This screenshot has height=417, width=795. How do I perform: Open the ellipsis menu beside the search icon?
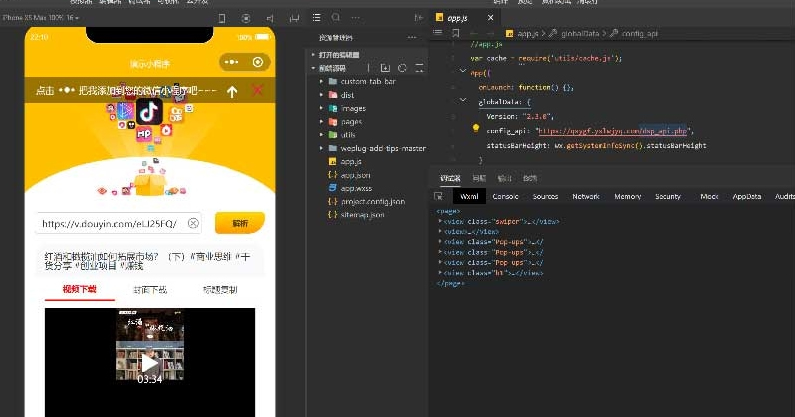pos(355,18)
